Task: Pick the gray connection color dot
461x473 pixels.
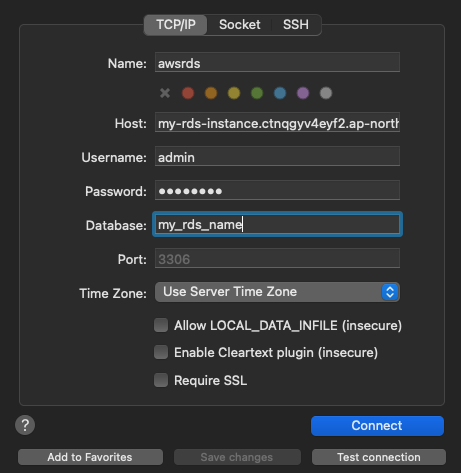Action: pos(326,93)
